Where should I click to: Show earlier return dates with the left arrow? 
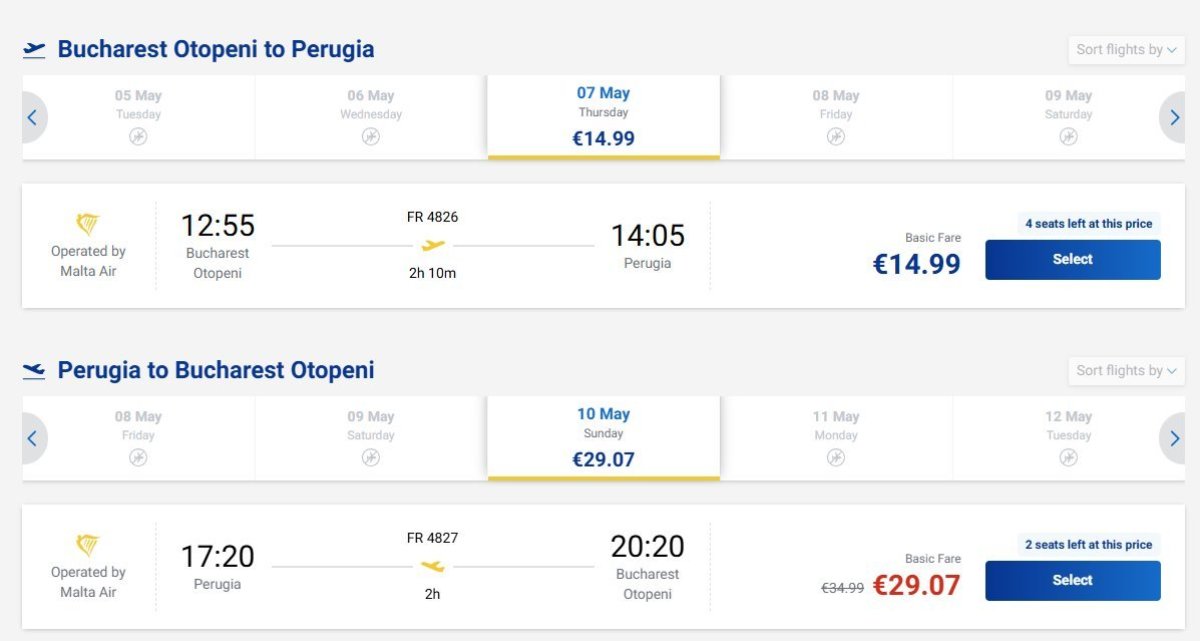pos(32,439)
